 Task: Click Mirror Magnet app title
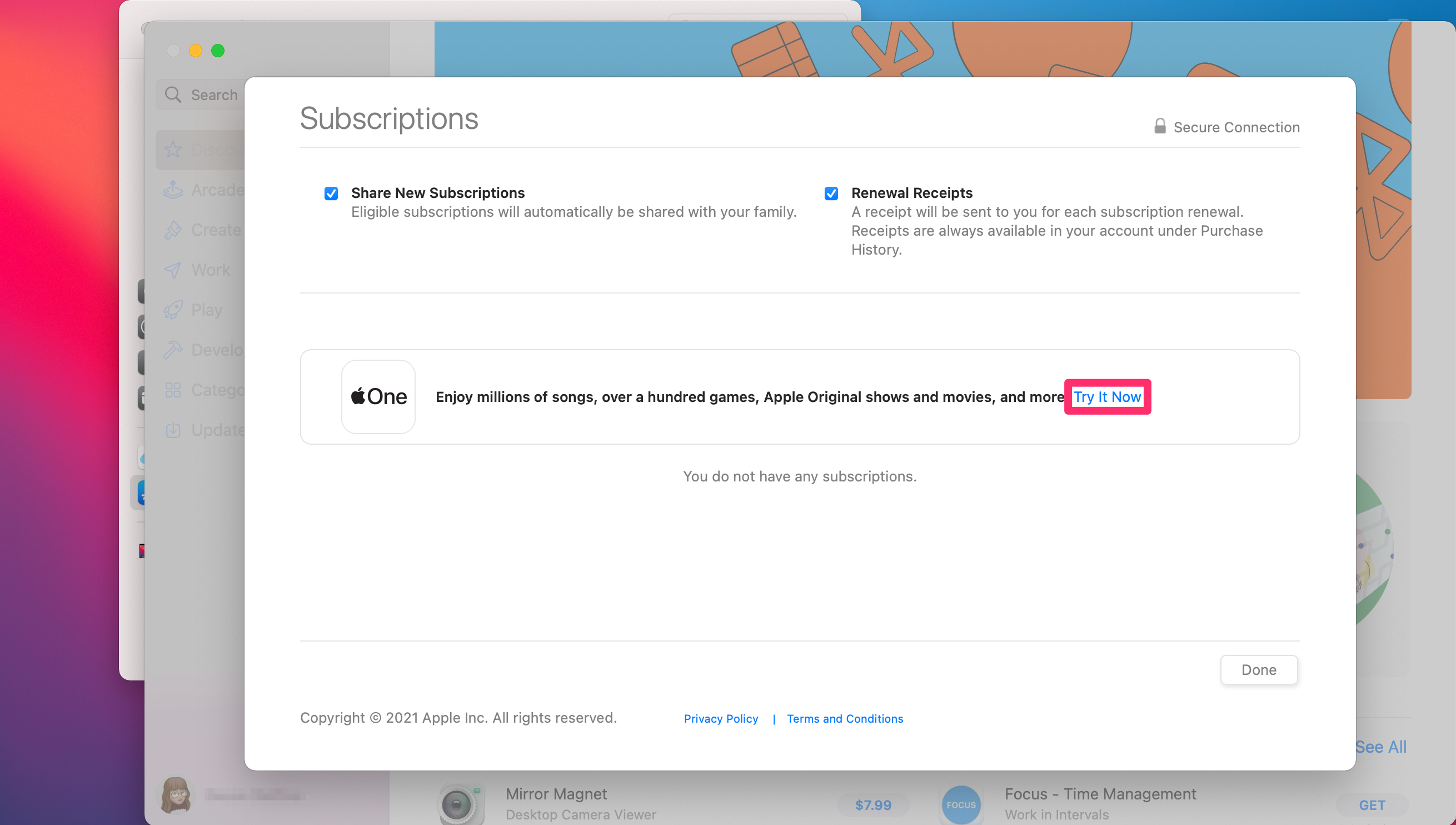tap(556, 794)
